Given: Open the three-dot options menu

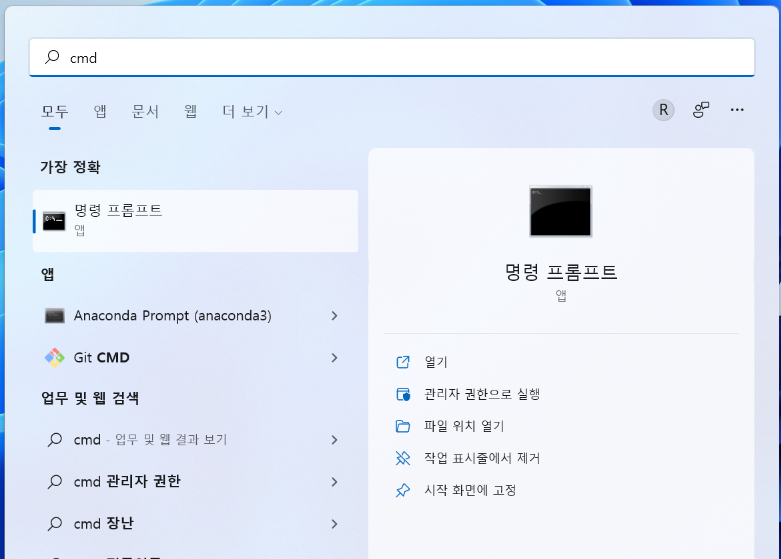Looking at the screenshot, I should pos(737,110).
